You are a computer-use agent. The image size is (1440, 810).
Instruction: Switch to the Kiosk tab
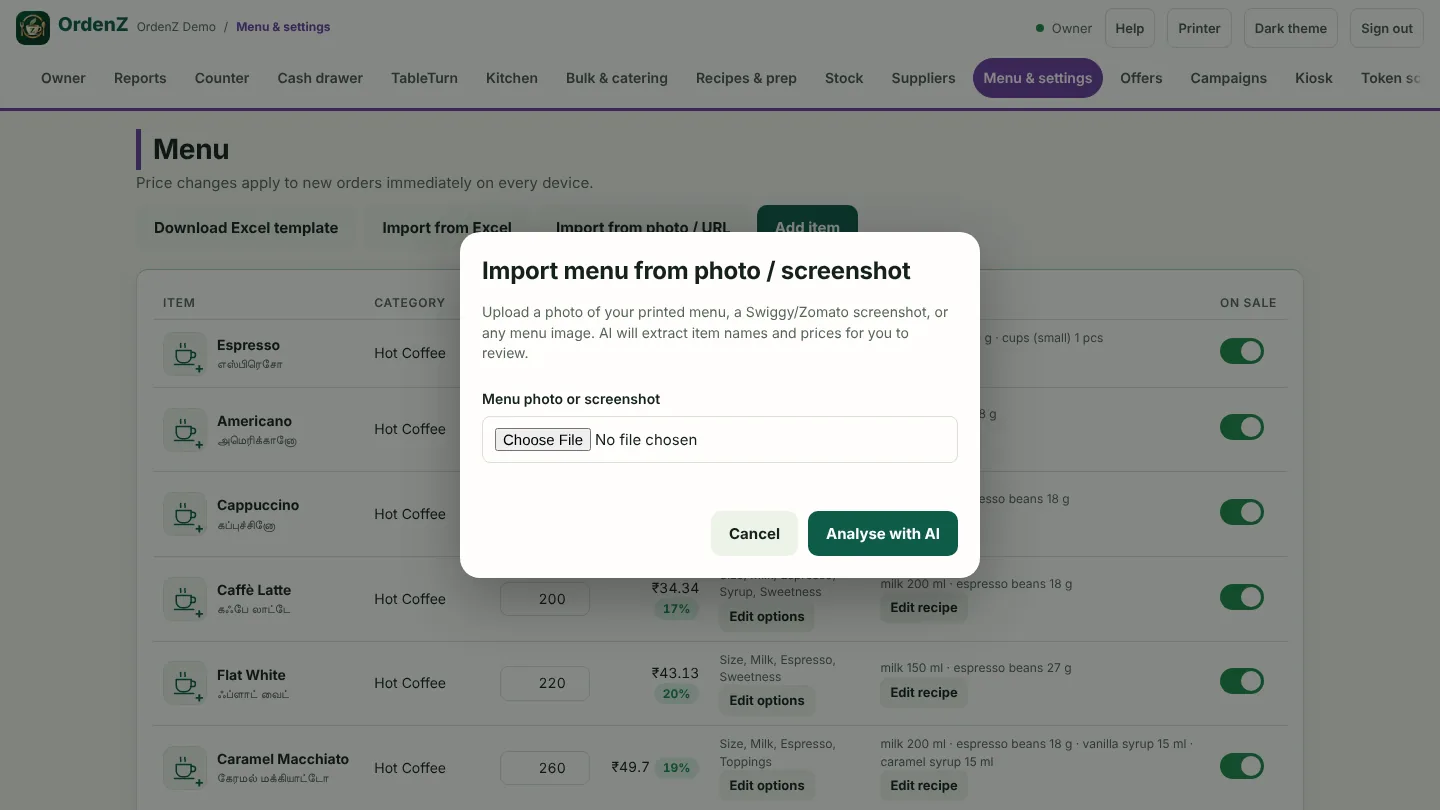[1314, 78]
